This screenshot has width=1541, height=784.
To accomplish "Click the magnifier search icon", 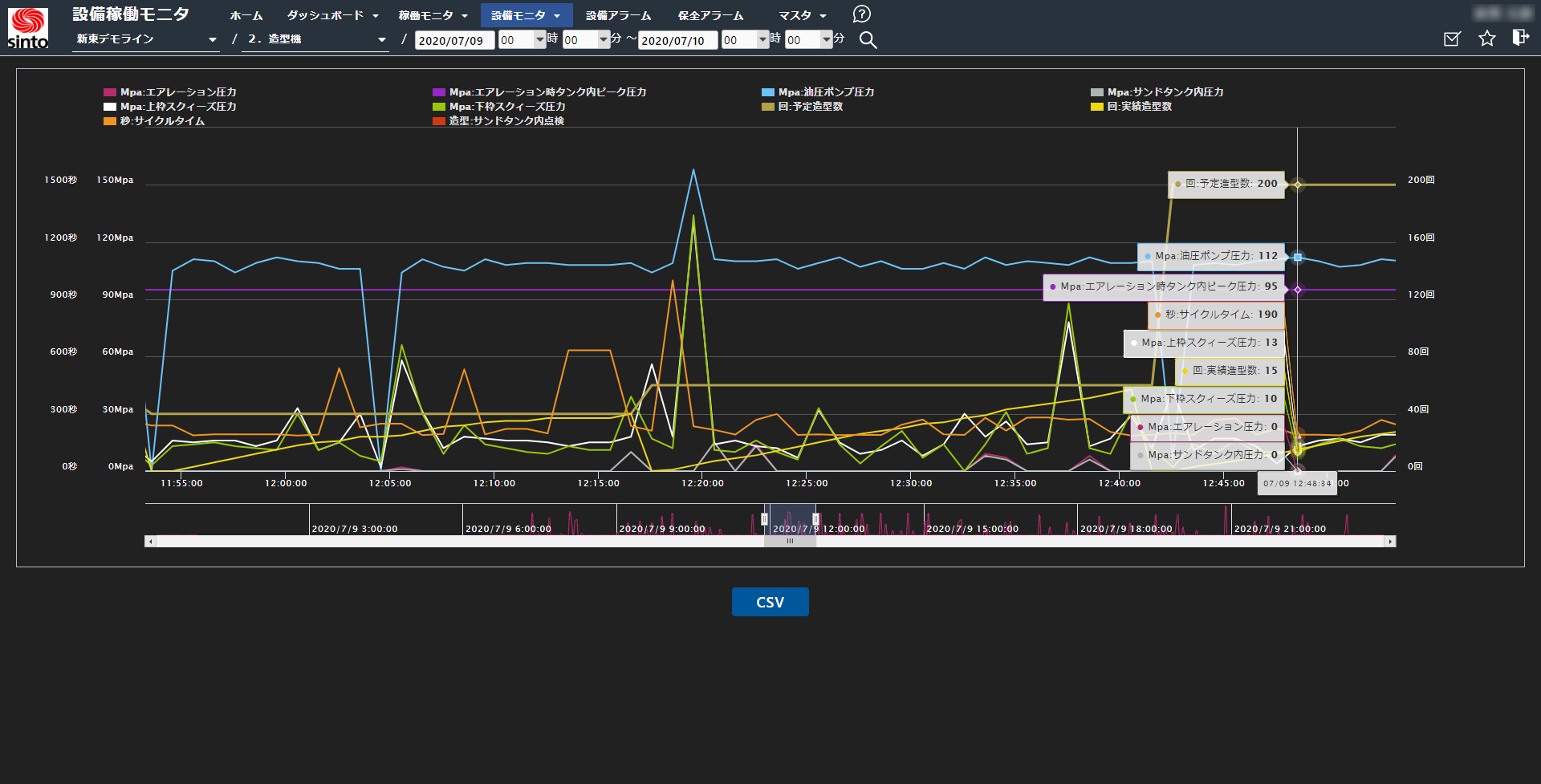I will pos(868,40).
